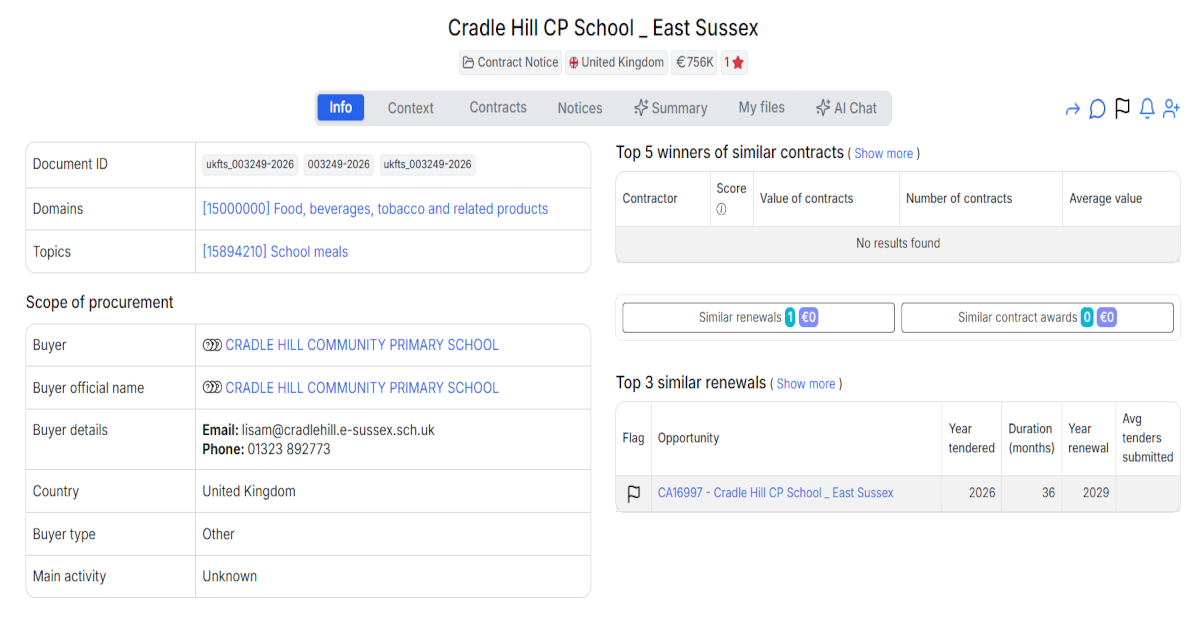Click the flag icon beside the CA16997 renewal
The image size is (1200, 628).
click(633, 492)
